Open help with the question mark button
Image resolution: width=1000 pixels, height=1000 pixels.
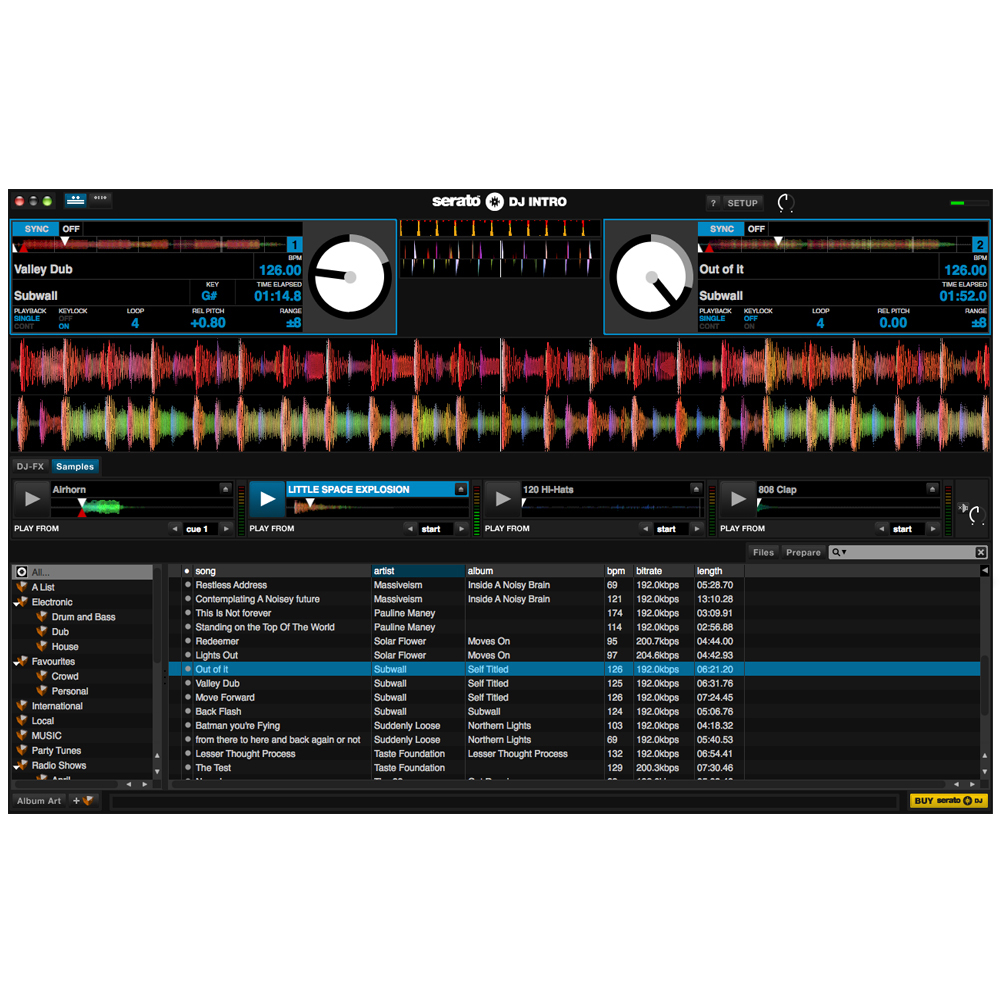point(713,203)
